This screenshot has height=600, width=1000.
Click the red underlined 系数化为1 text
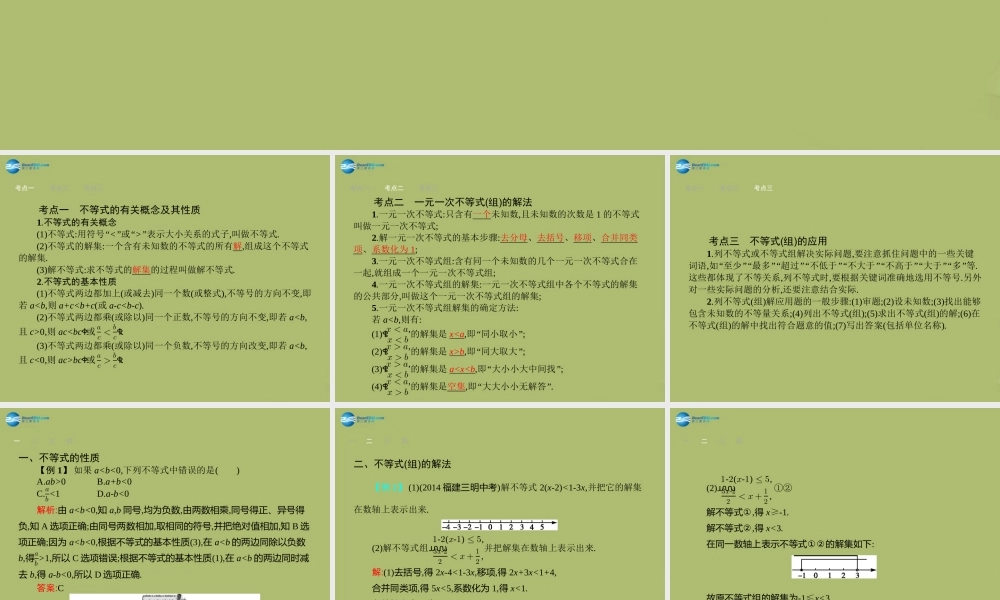click(393, 249)
